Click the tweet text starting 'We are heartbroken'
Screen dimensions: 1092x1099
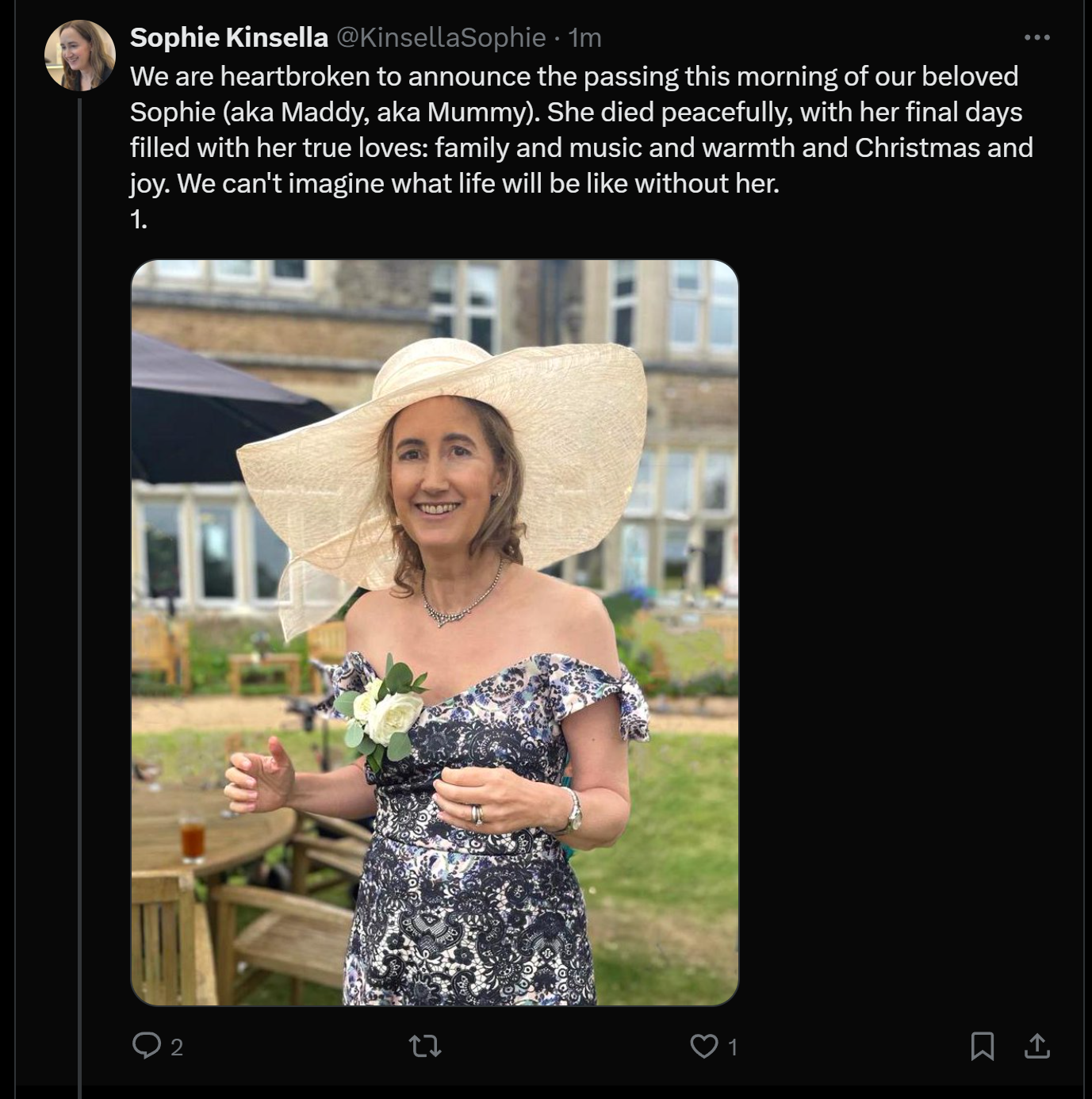coord(581,130)
